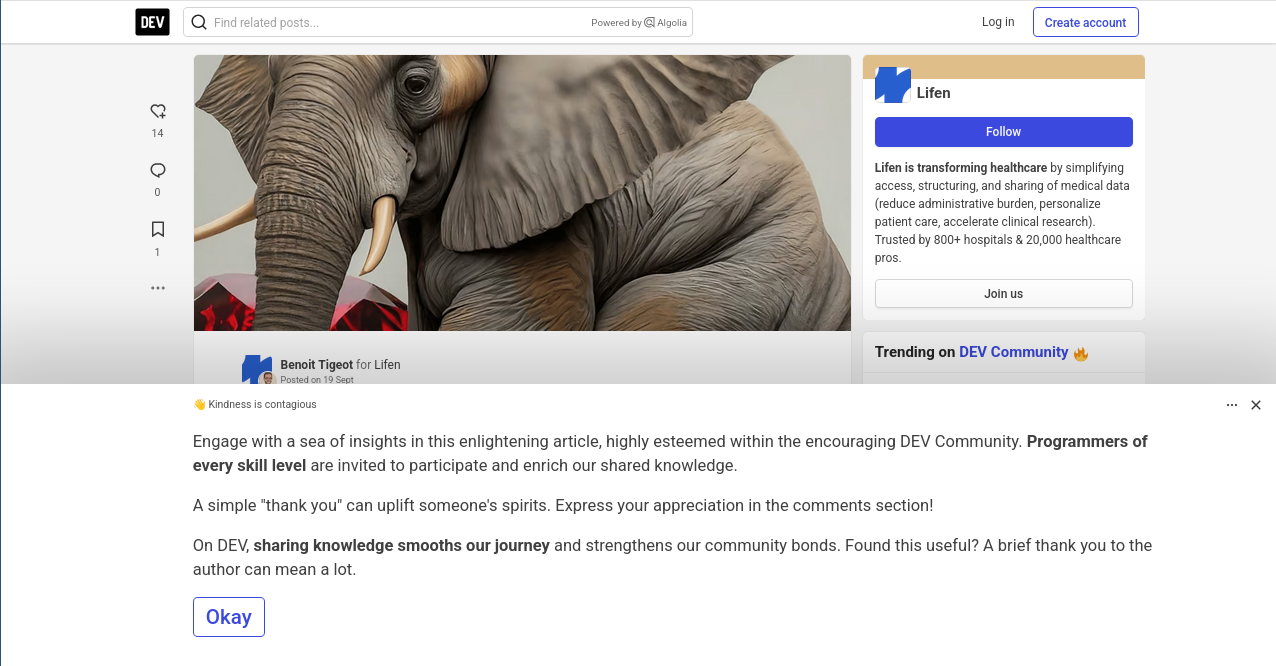Click the Join us button
Screen dimensions: 1276x666
(x=1003, y=294)
